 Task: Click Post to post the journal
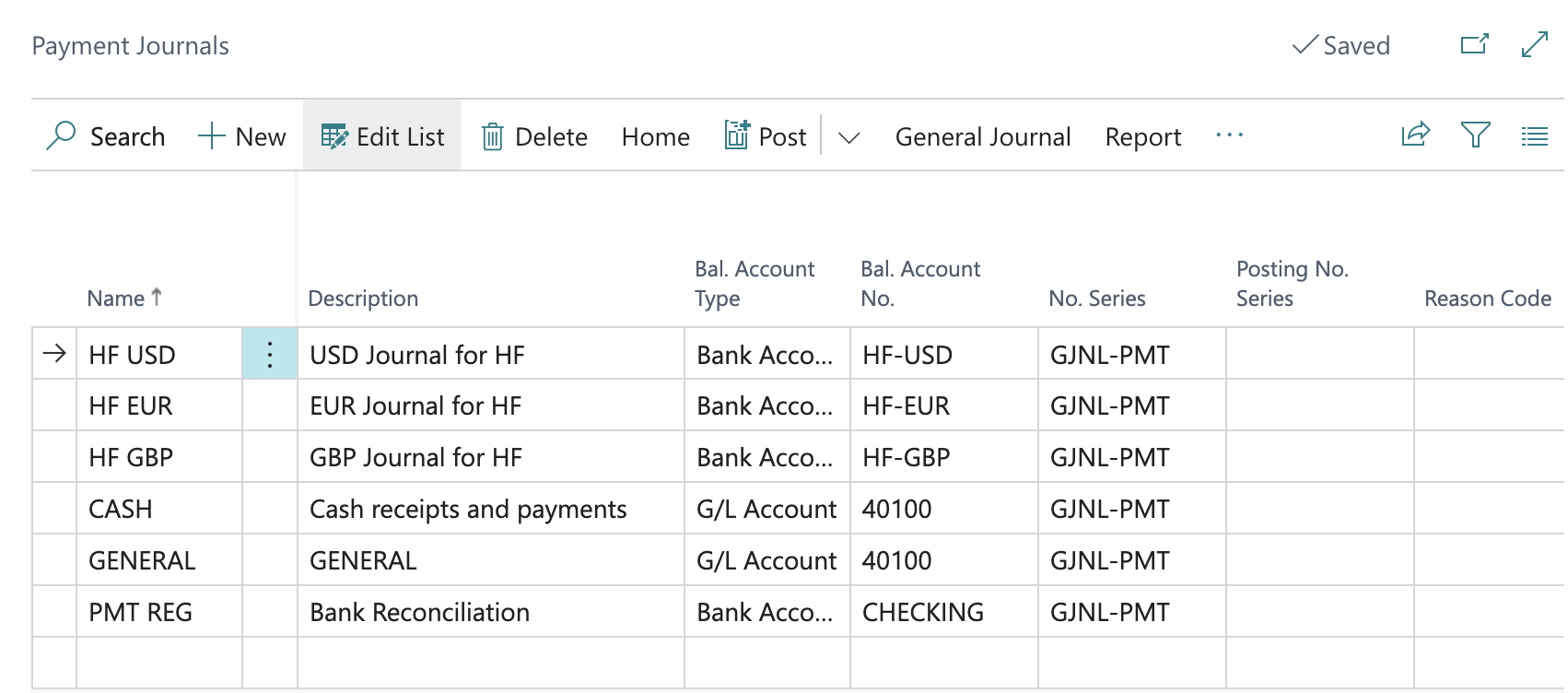point(766,136)
